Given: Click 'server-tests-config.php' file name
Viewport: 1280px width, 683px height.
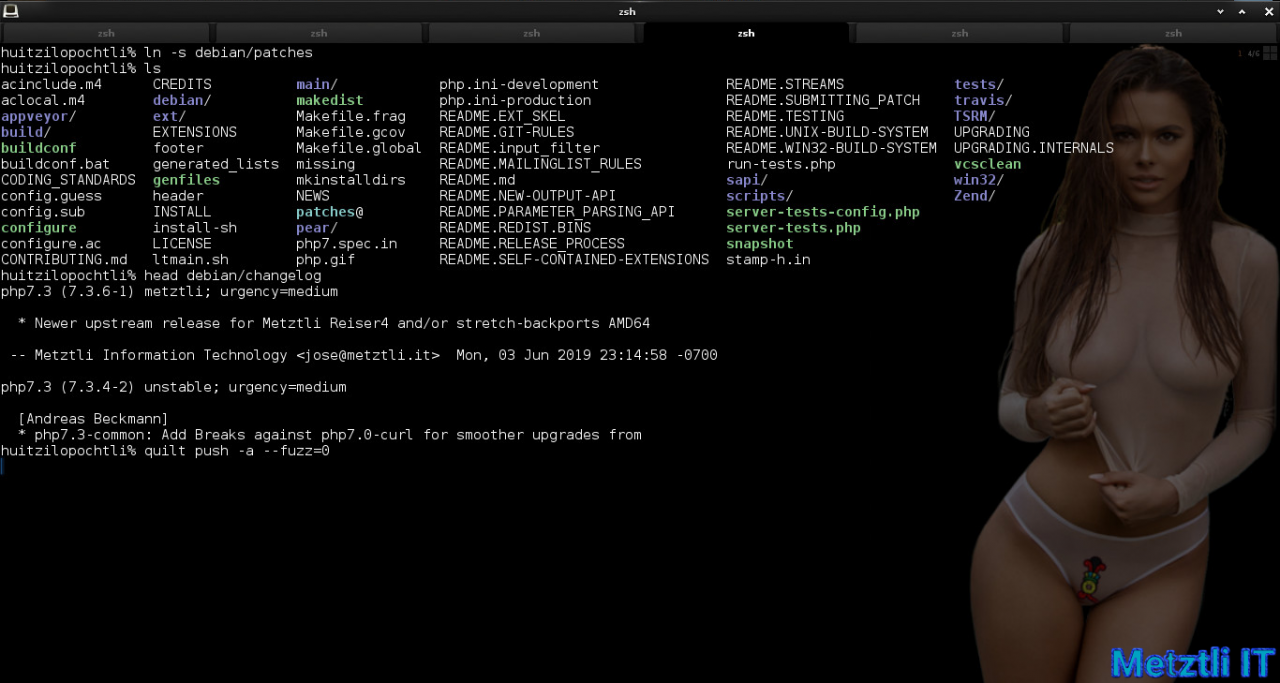Looking at the screenshot, I should (823, 212).
